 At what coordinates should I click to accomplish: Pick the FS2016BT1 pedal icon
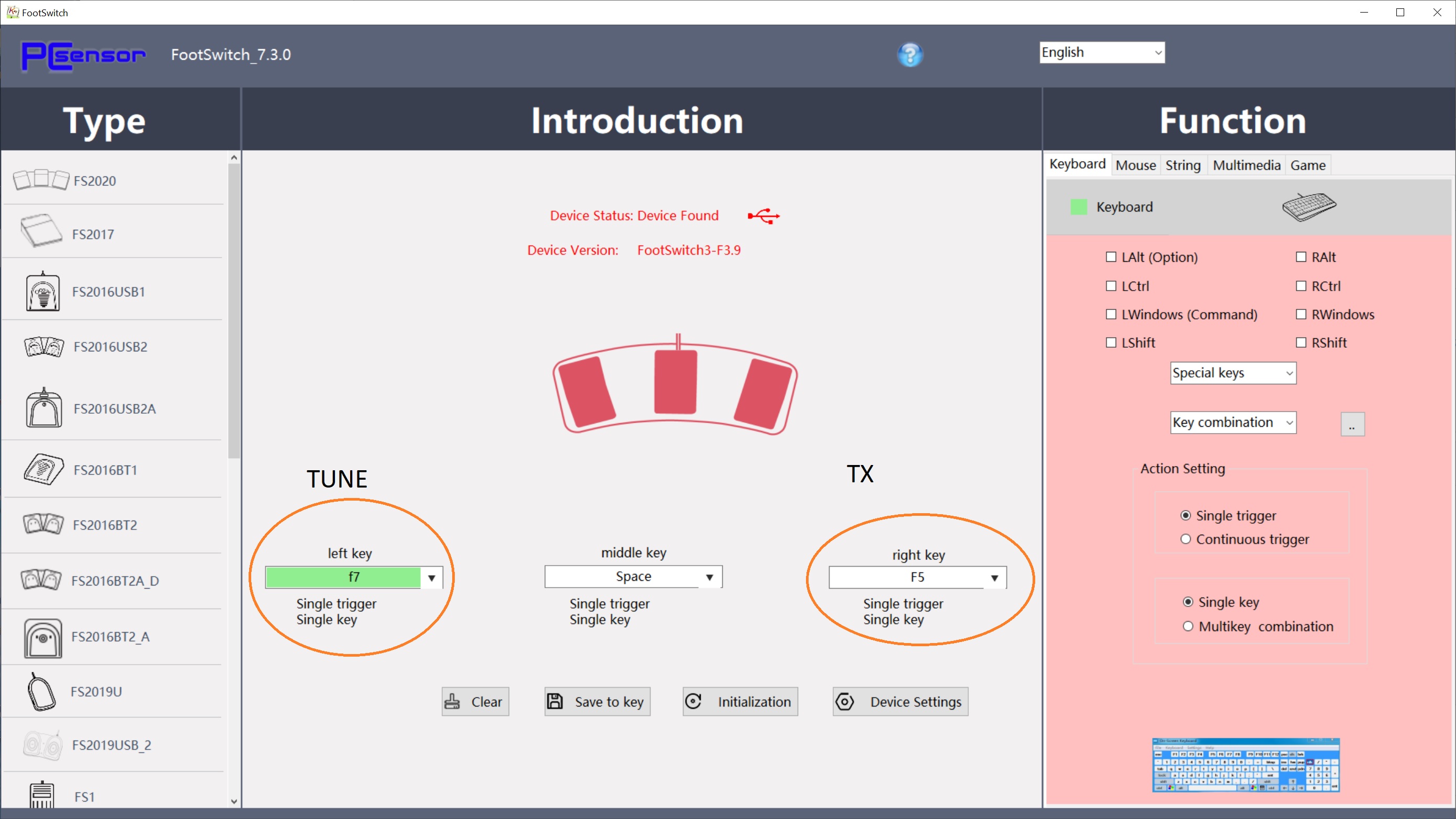click(x=43, y=469)
